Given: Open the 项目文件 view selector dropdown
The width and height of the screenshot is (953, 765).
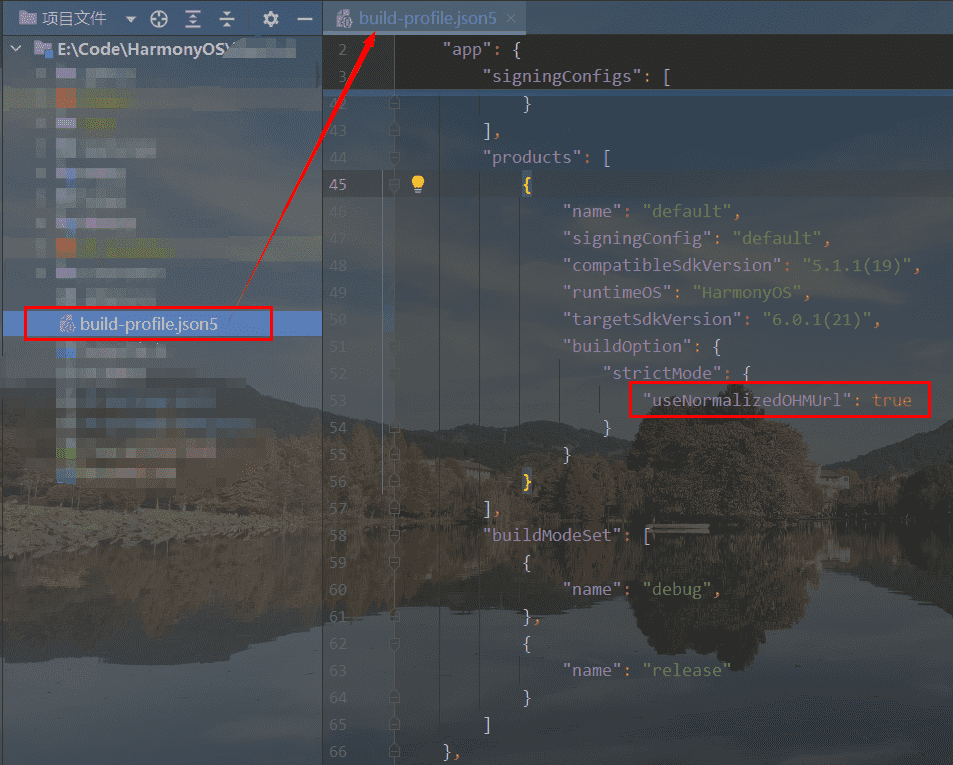Looking at the screenshot, I should 131,19.
